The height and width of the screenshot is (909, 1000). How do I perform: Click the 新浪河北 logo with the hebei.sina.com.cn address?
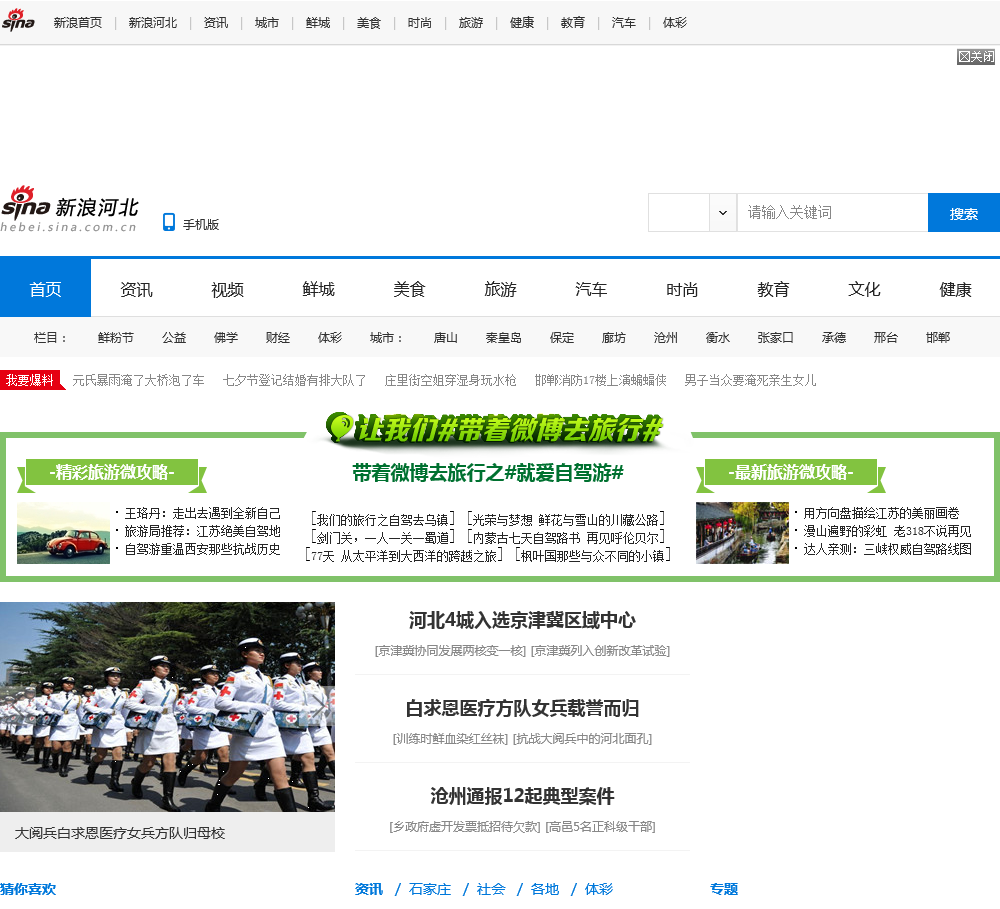tap(70, 209)
